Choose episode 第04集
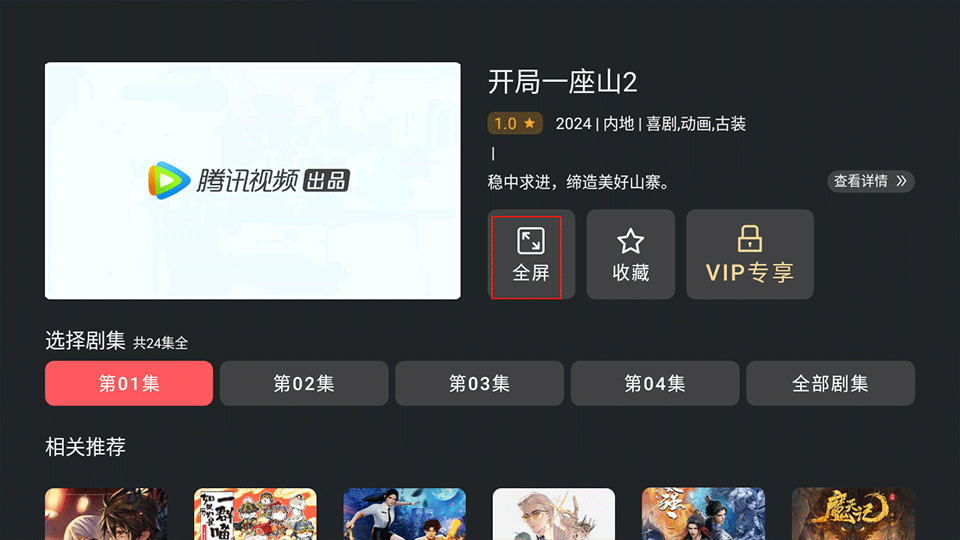This screenshot has width=960, height=540. click(654, 383)
